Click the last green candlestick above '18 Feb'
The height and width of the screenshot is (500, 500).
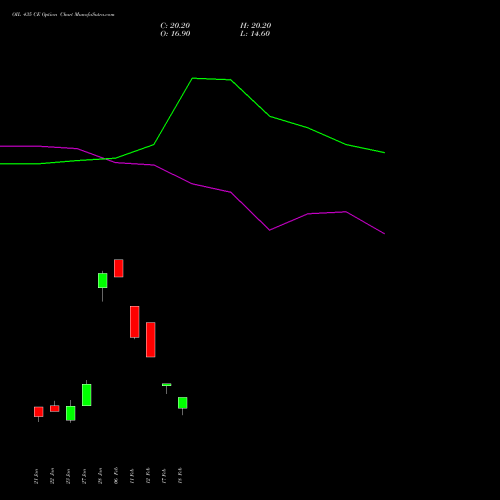(183, 403)
